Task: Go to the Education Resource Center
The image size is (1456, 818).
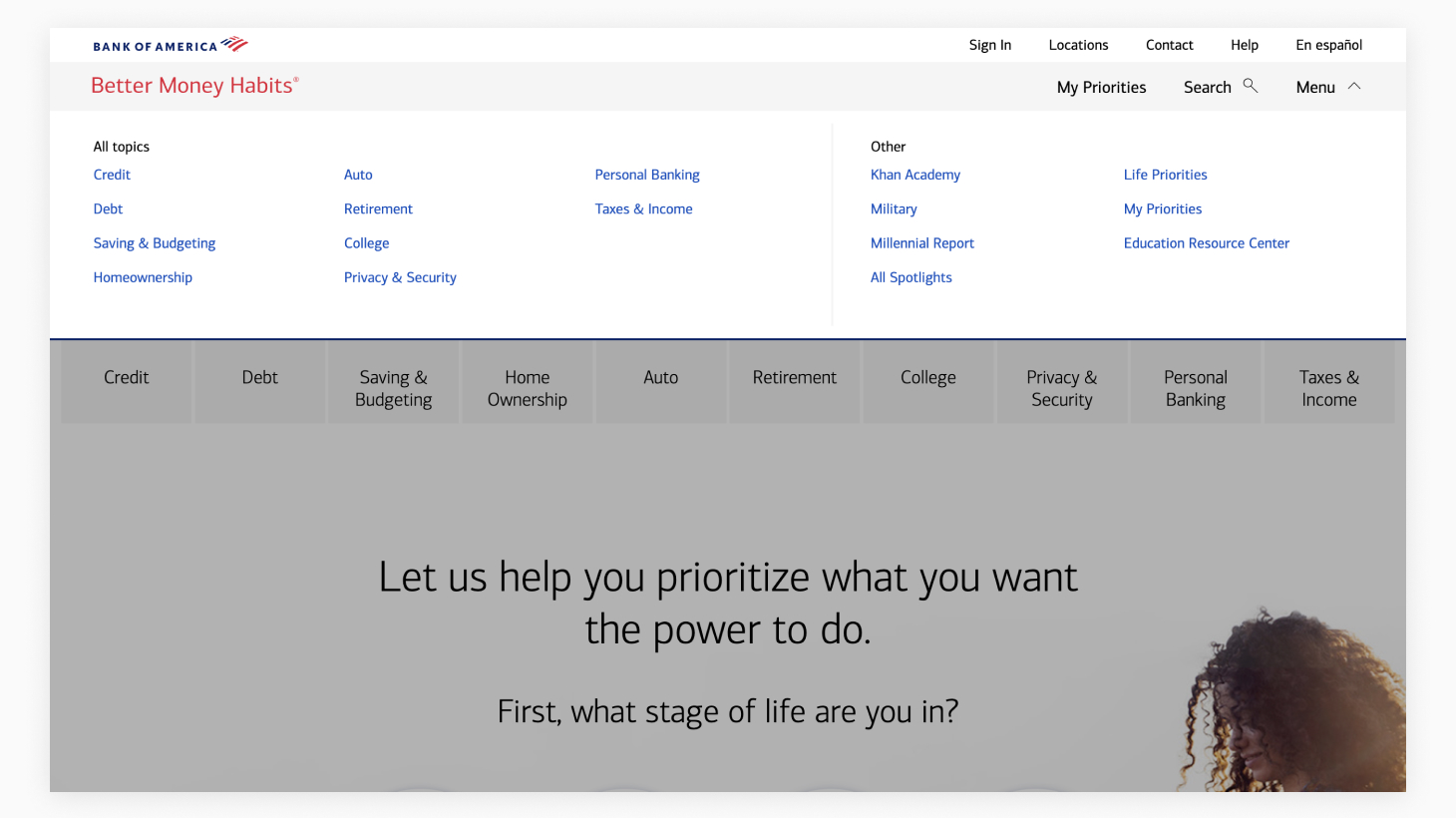Action: (x=1206, y=243)
